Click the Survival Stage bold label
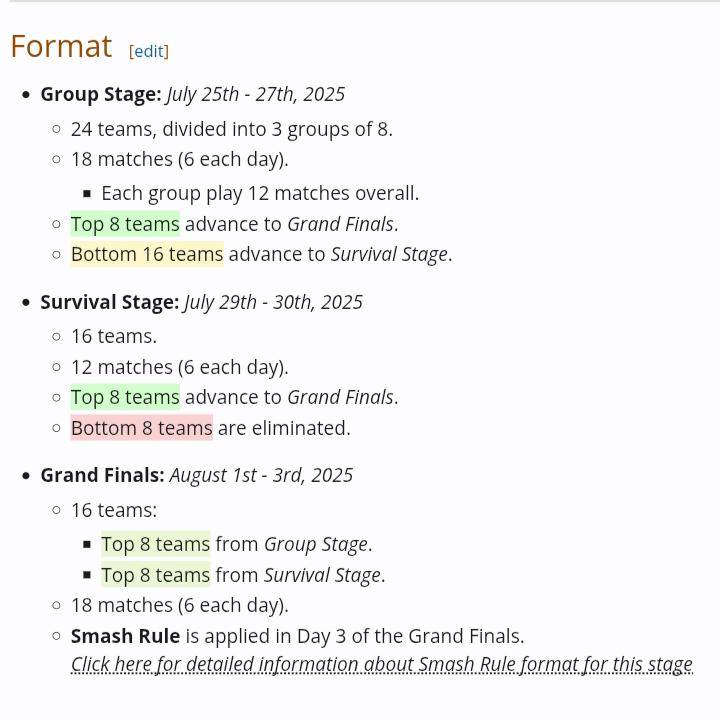Screen dimensions: 720x720 coord(110,302)
